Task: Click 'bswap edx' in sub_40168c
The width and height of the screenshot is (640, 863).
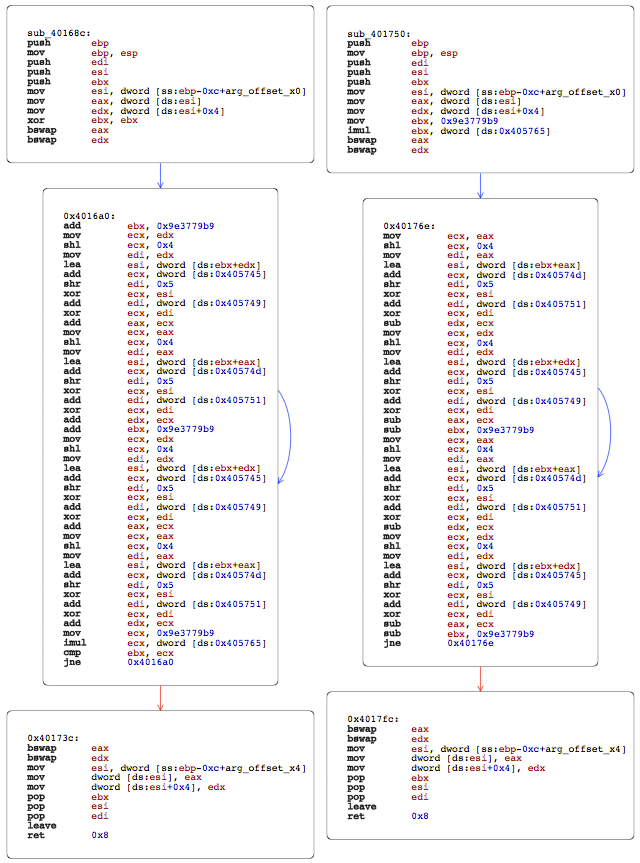Action: click(68, 140)
